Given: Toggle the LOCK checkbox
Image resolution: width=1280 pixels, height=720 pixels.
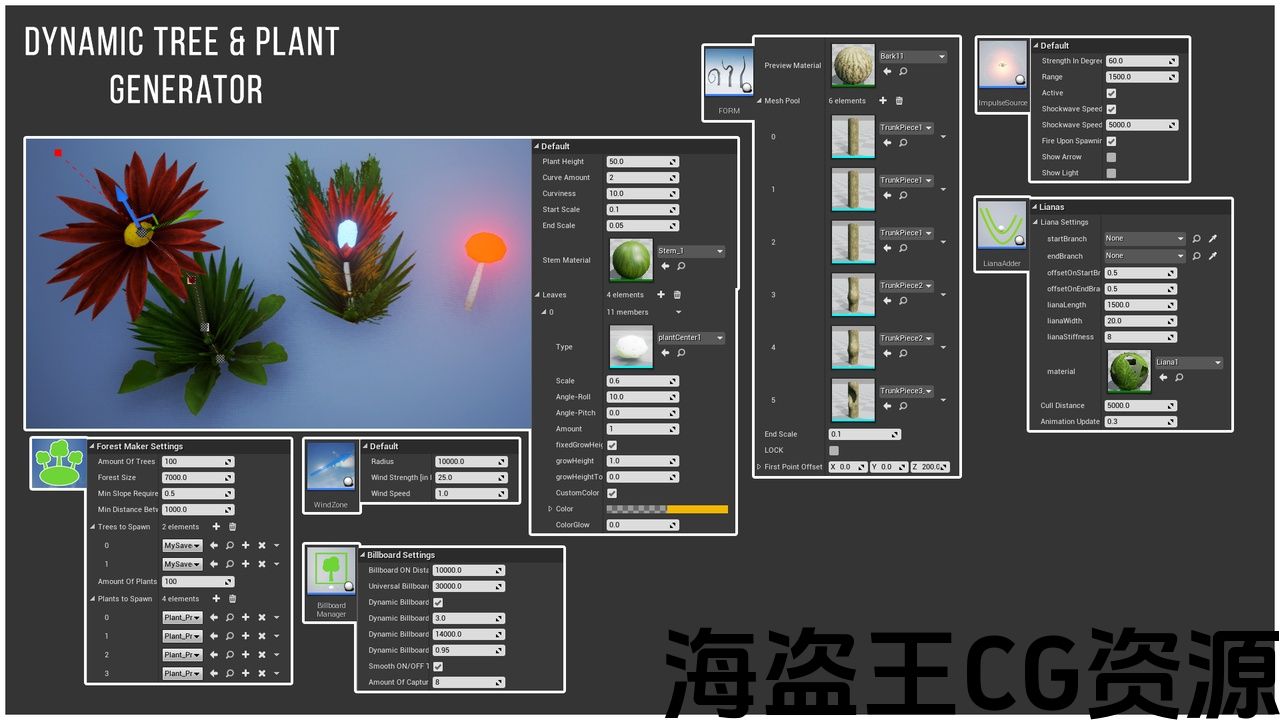Looking at the screenshot, I should [834, 450].
